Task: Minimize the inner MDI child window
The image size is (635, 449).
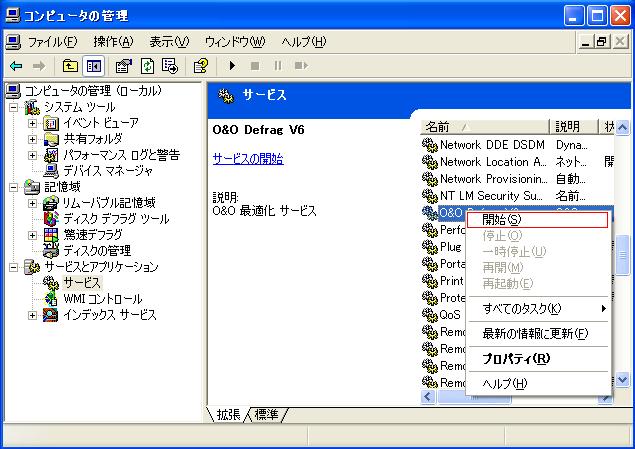Action: 585,41
